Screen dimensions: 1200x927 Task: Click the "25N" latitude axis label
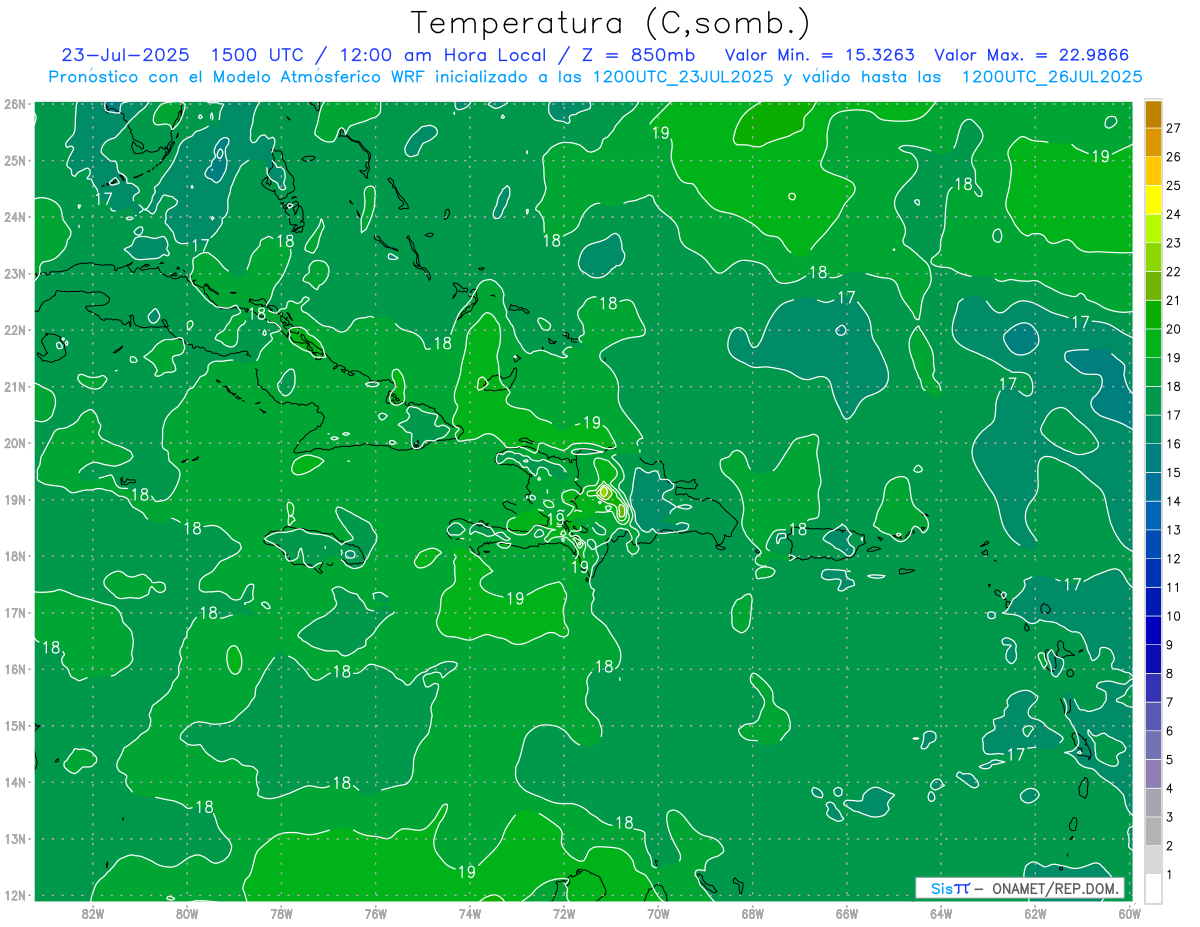click(15, 160)
